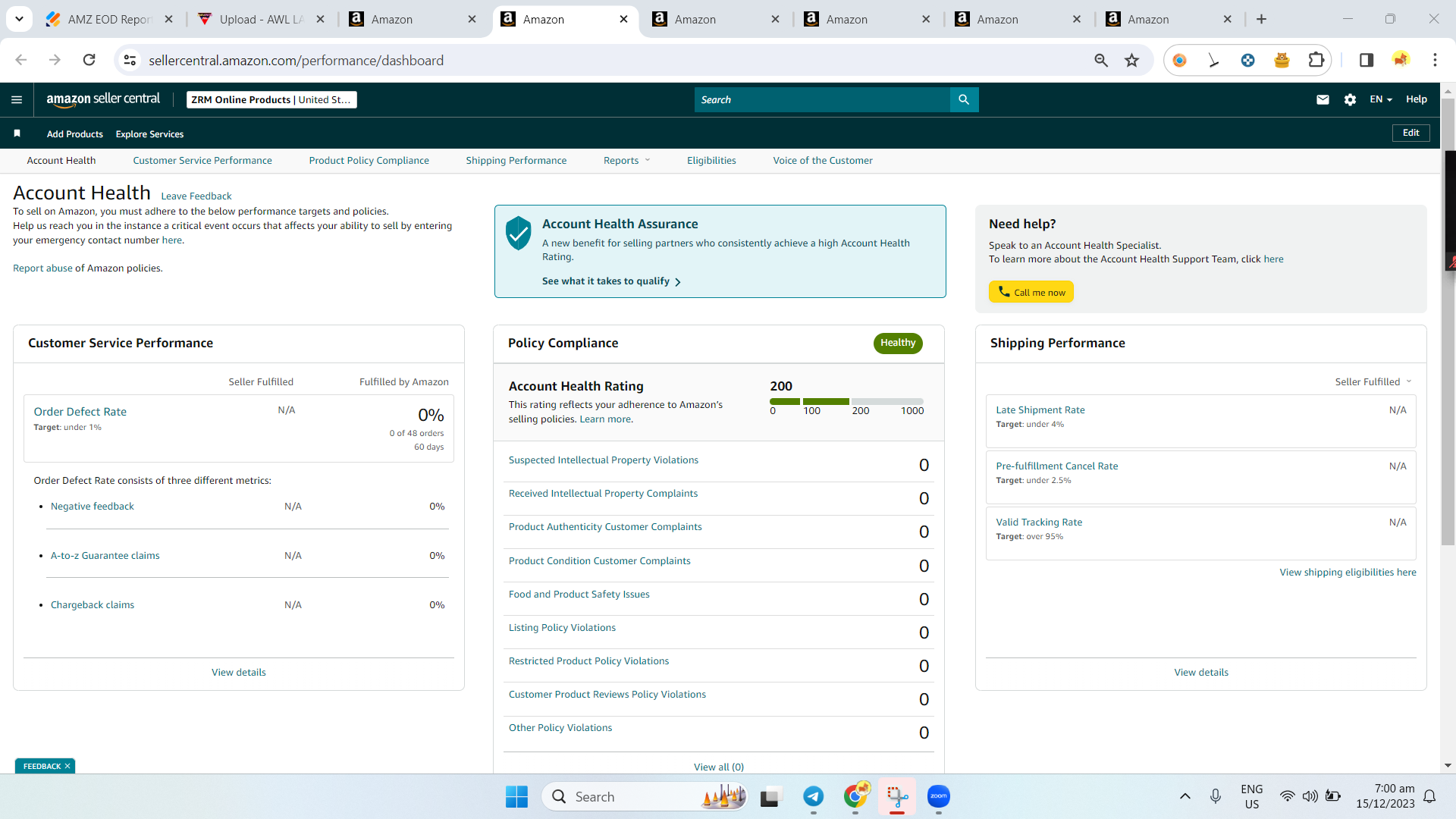
Task: Open the buyer messages envelope icon
Action: point(1323,99)
